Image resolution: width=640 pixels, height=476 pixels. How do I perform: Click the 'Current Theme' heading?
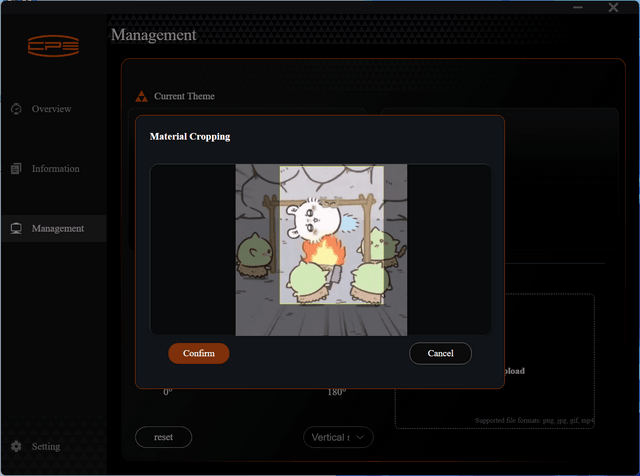pyautogui.click(x=184, y=96)
